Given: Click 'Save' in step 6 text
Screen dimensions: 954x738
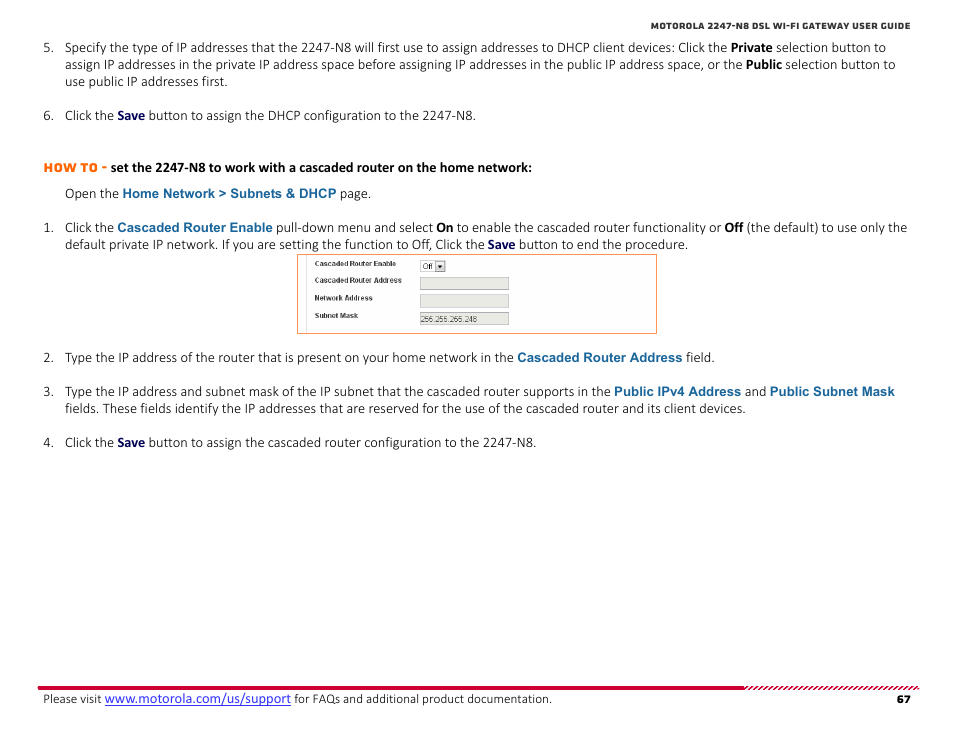Looking at the screenshot, I should tap(131, 116).
